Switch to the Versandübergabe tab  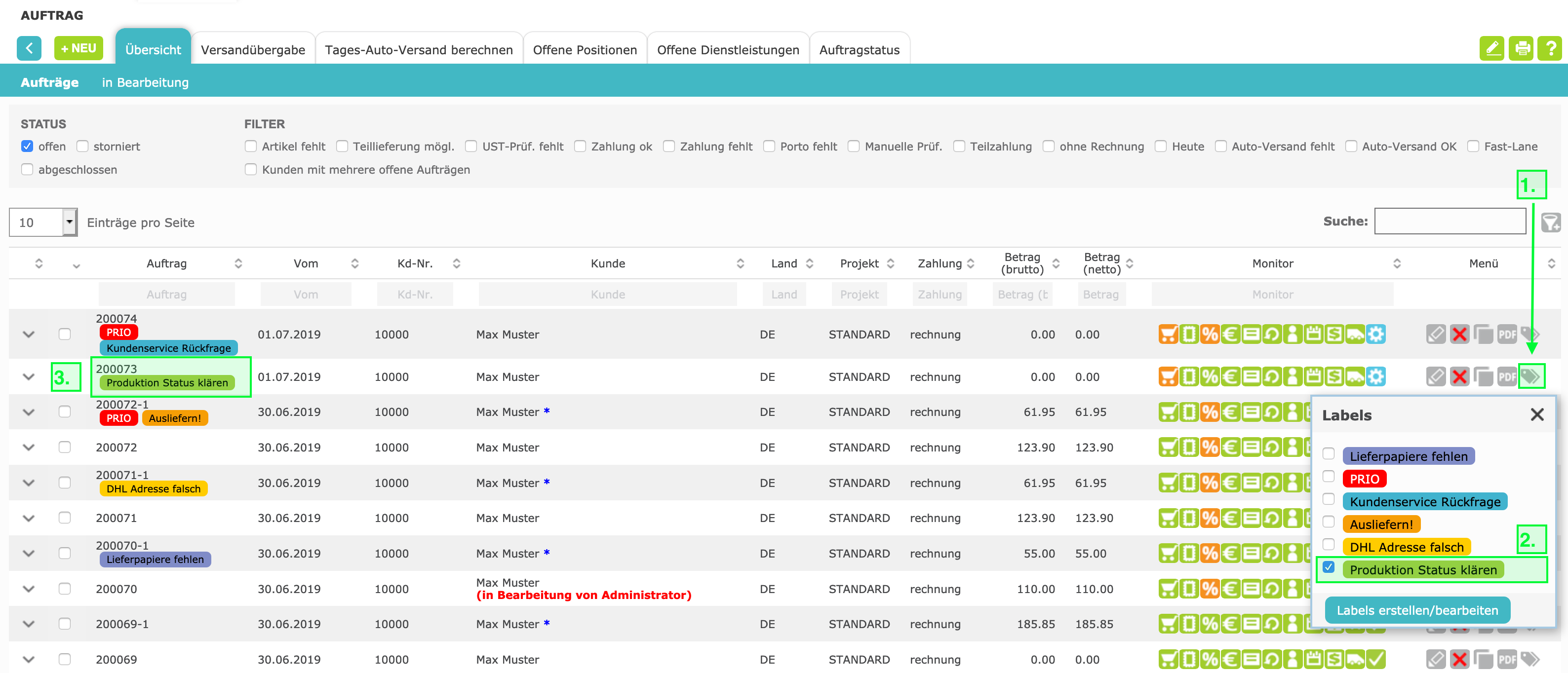pos(253,50)
